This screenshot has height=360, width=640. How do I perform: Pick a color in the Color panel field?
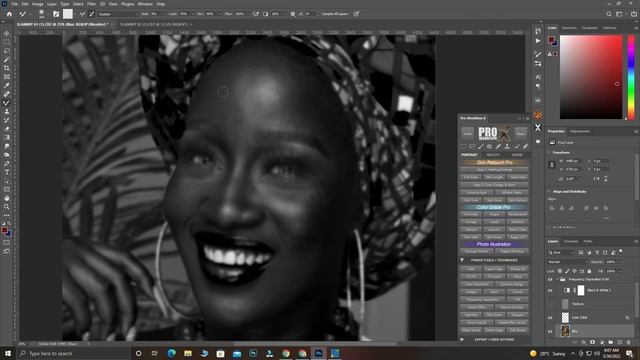(591, 77)
